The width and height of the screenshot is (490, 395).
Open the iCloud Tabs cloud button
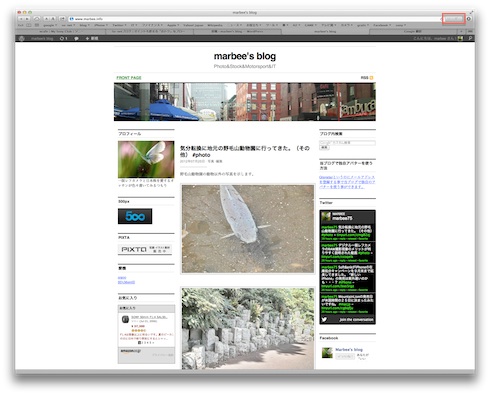(x=37, y=19)
